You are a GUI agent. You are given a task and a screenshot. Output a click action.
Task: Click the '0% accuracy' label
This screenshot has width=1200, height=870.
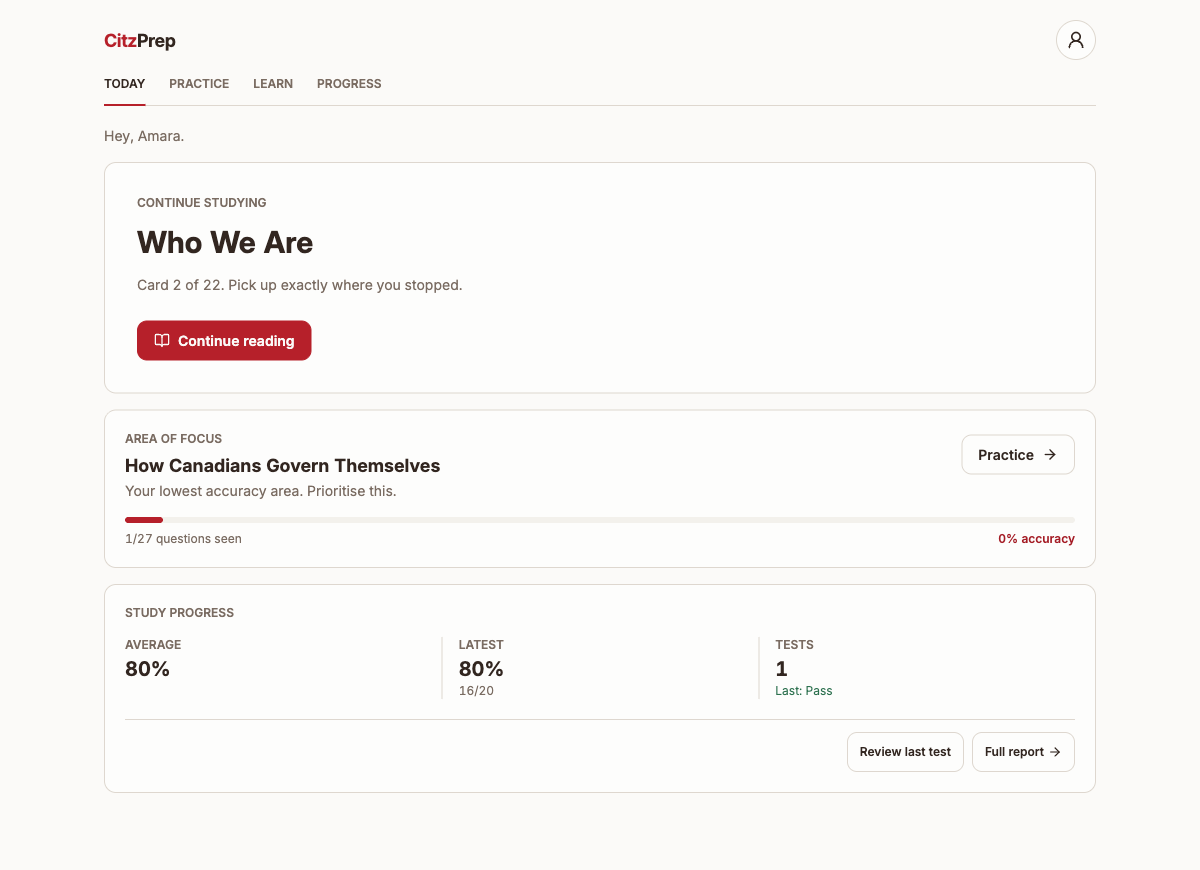1036,539
